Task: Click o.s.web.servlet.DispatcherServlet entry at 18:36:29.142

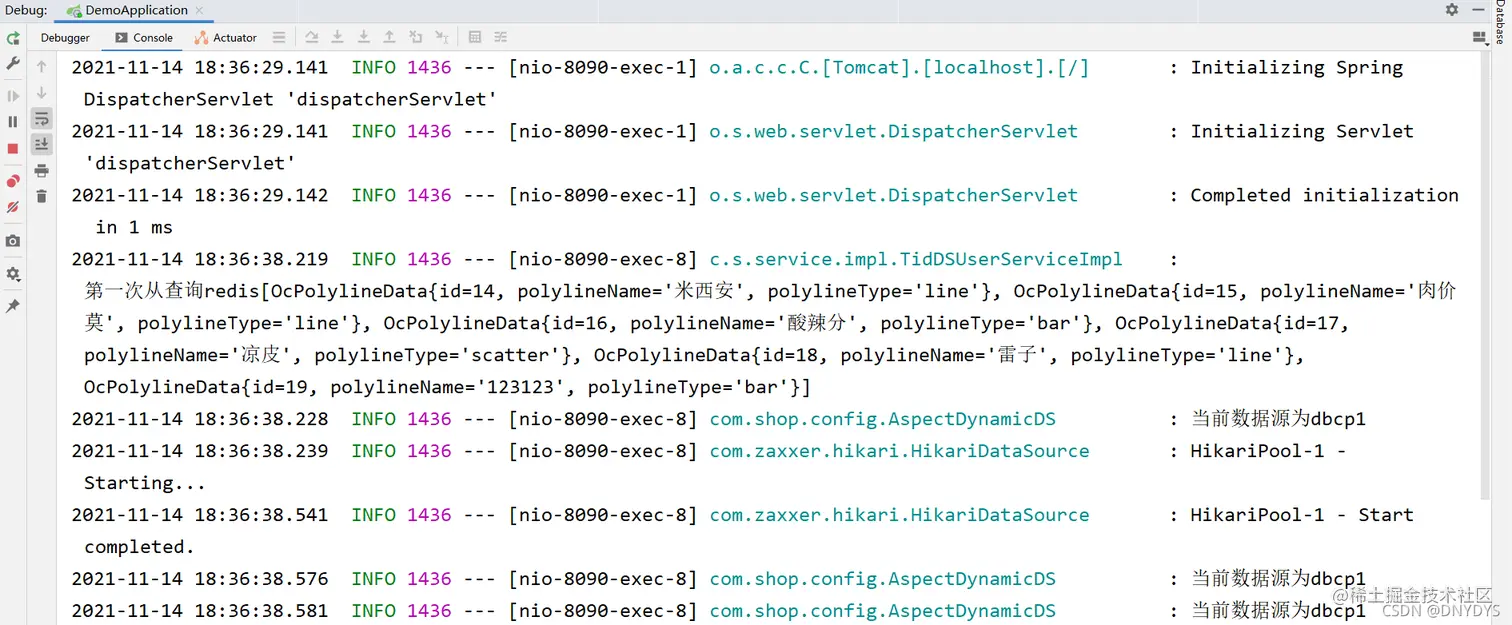Action: tap(893, 196)
